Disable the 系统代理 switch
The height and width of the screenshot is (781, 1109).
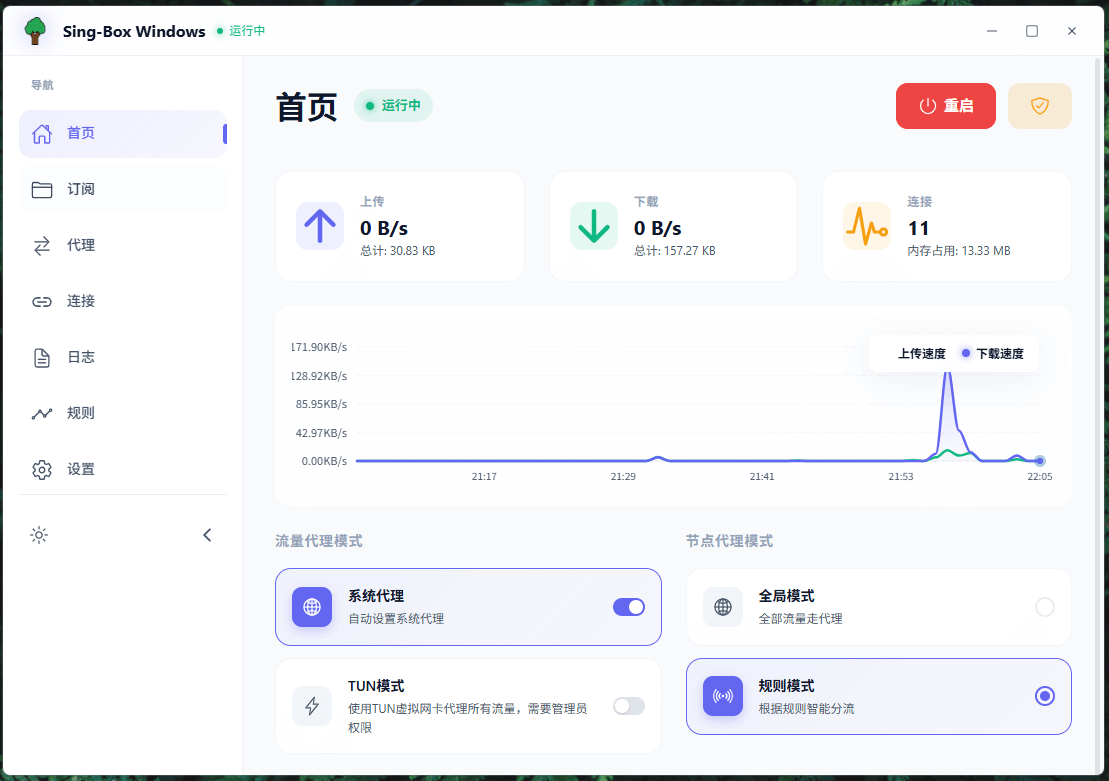coord(629,606)
